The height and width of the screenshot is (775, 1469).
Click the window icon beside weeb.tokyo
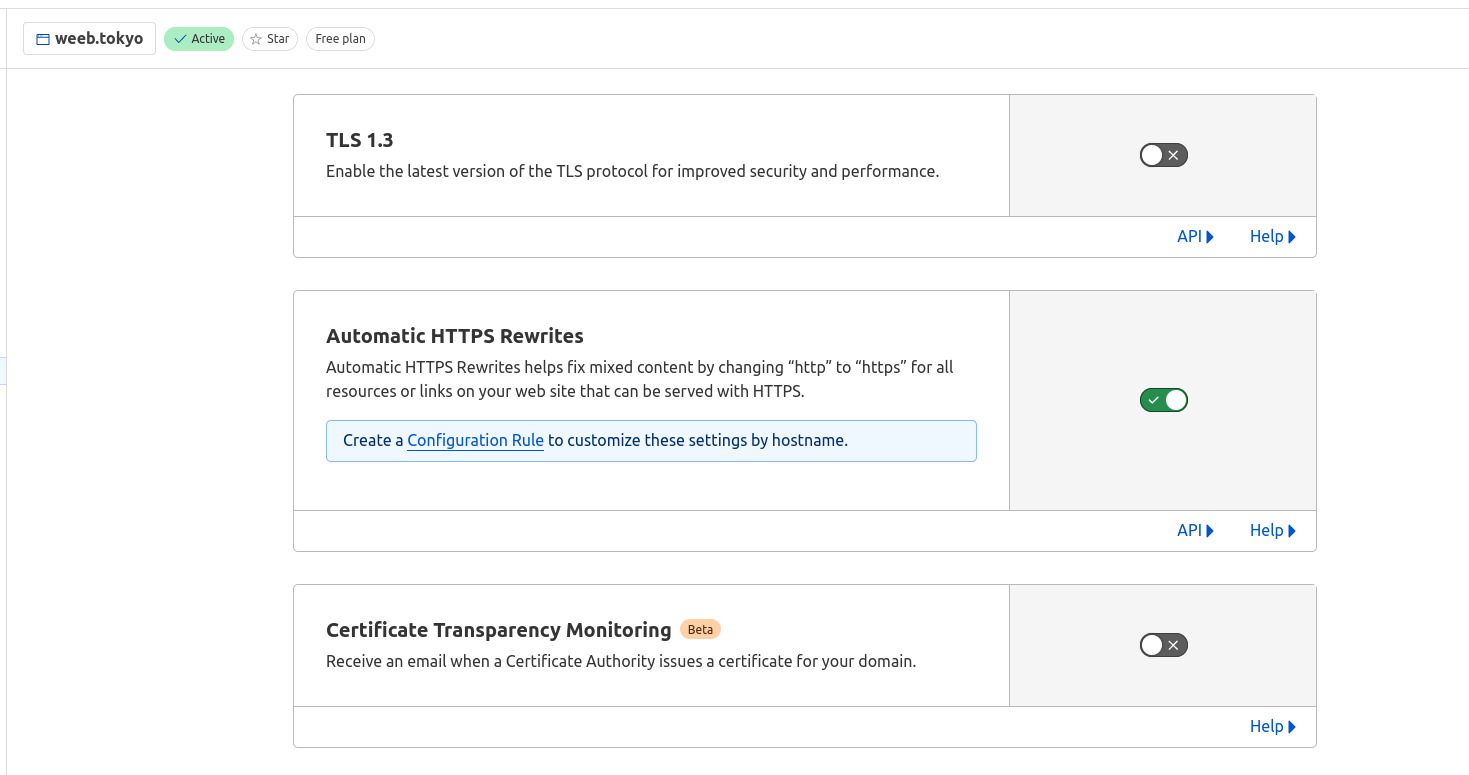(x=43, y=39)
